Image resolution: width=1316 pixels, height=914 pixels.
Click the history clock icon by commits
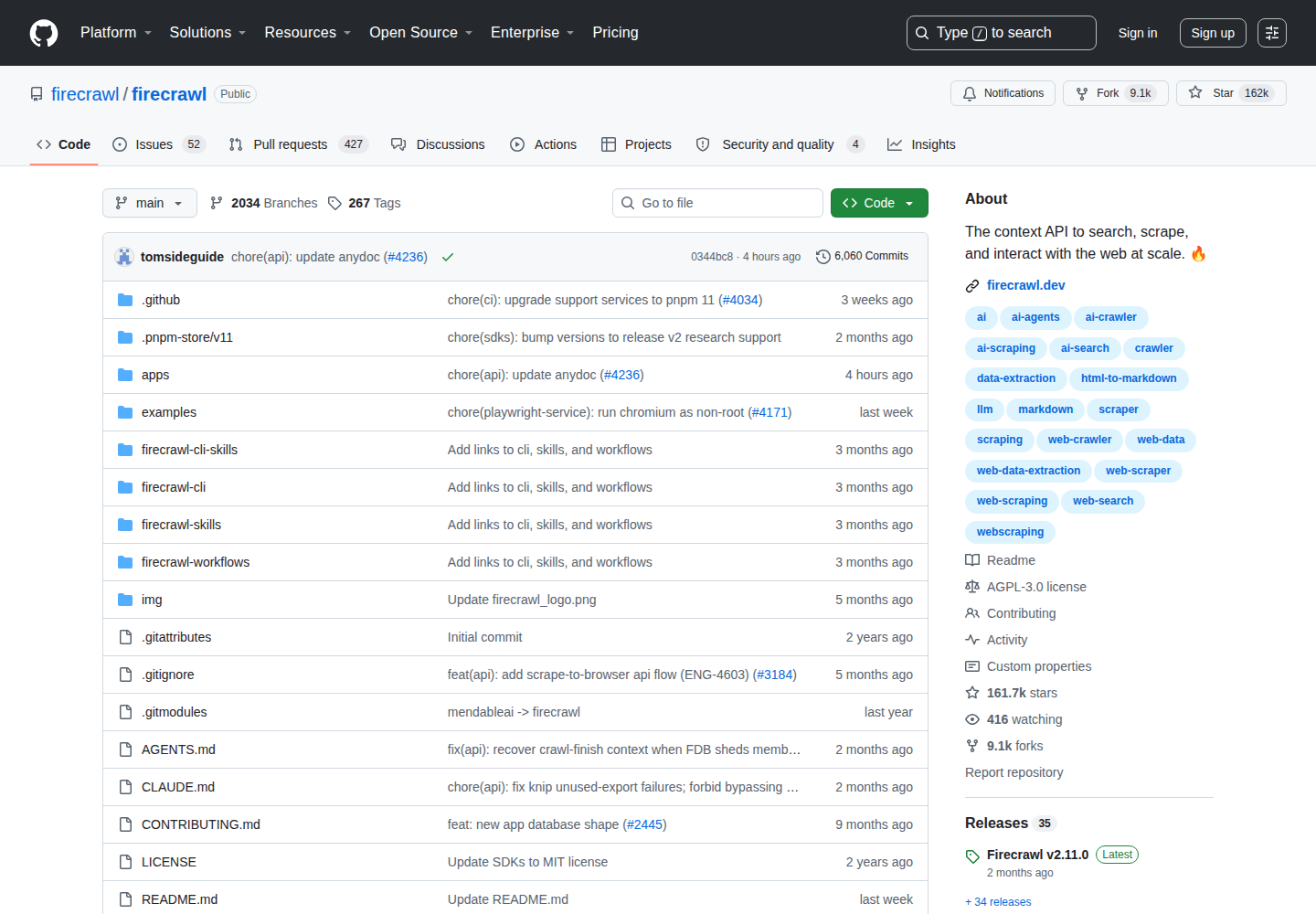822,257
